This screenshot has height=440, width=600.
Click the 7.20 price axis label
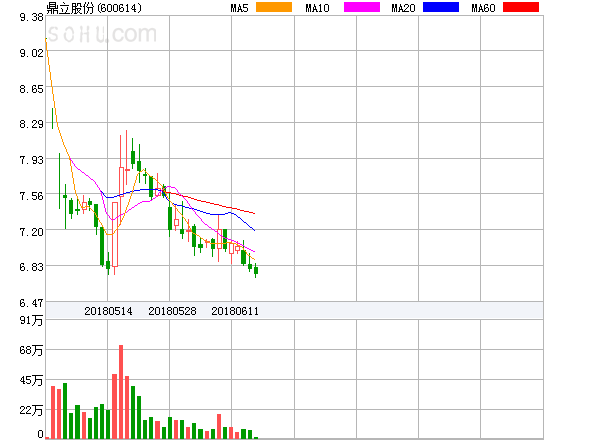(31, 232)
